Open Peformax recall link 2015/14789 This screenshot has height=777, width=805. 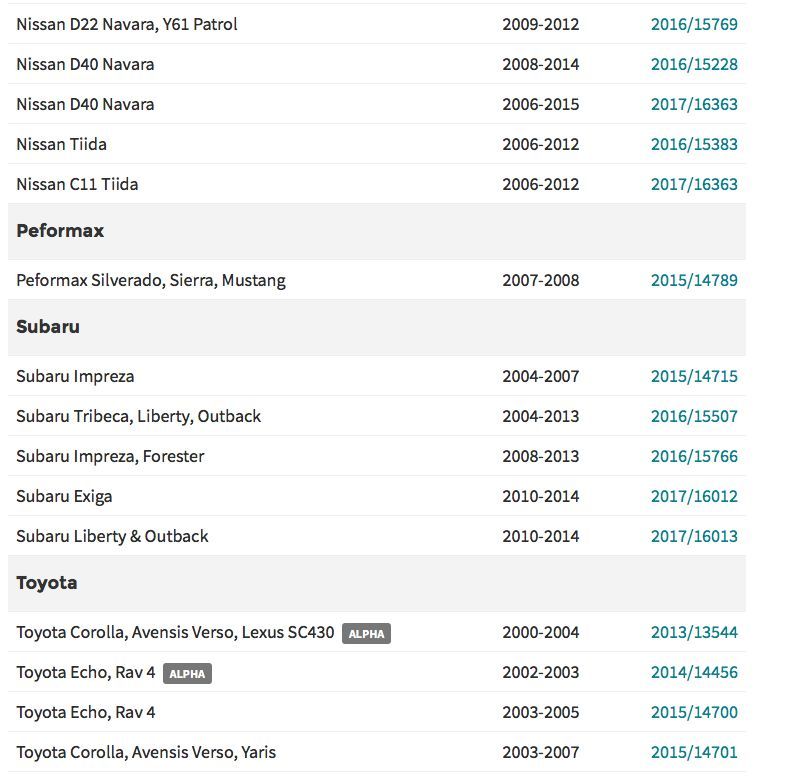coord(694,280)
